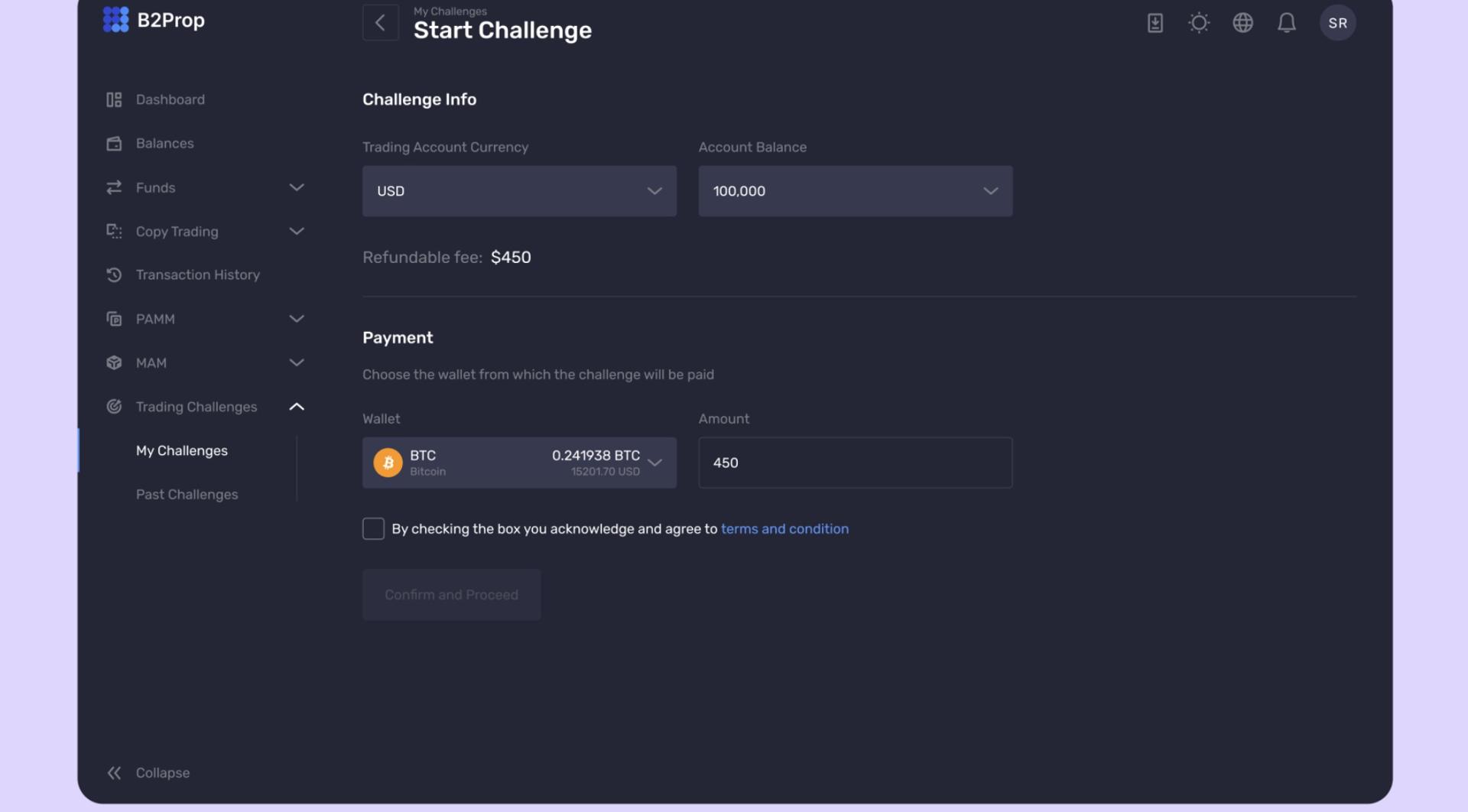Click the SR user avatar
The width and height of the screenshot is (1468, 812).
tap(1337, 23)
